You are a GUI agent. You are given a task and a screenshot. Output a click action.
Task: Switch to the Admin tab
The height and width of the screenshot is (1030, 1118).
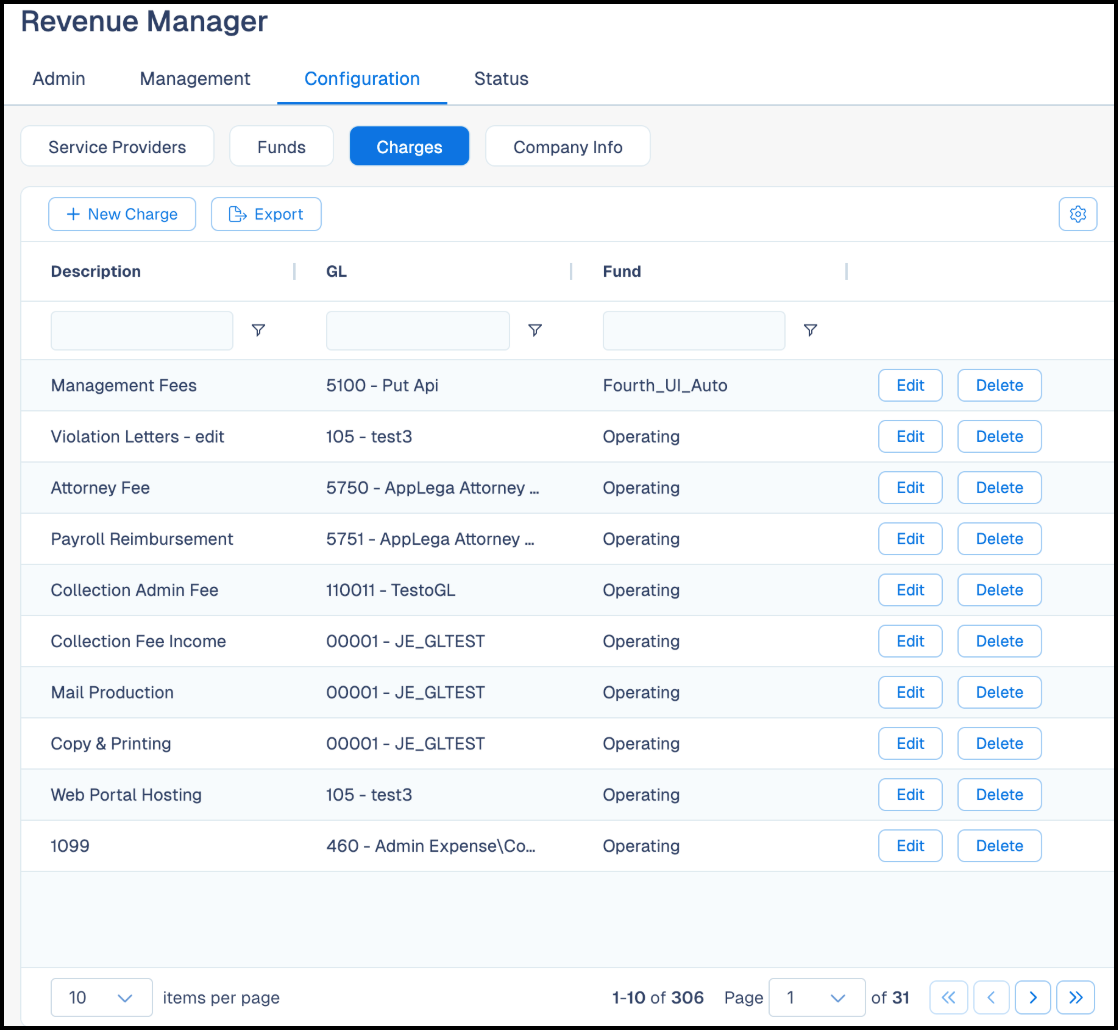point(58,78)
